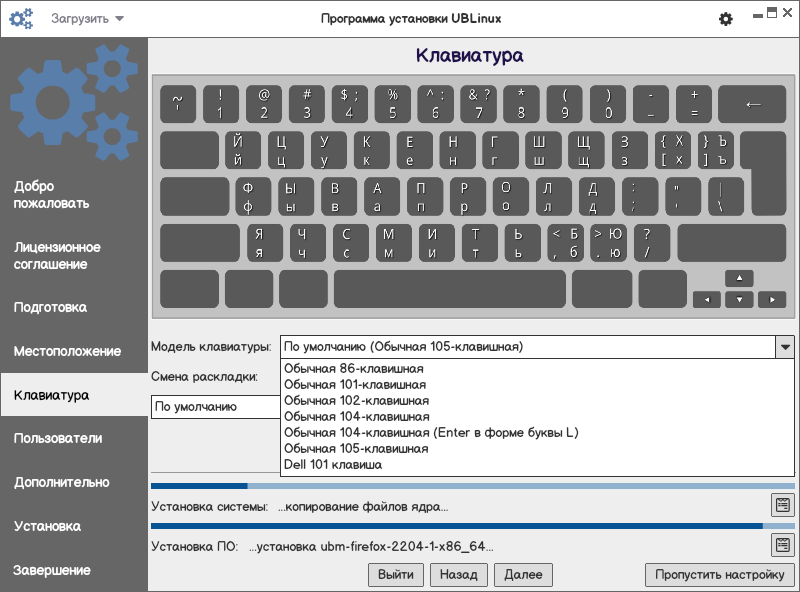The width and height of the screenshot is (800, 592).
Task: Click the Я key on the keyboard preview
Action: pyautogui.click(x=264, y=243)
